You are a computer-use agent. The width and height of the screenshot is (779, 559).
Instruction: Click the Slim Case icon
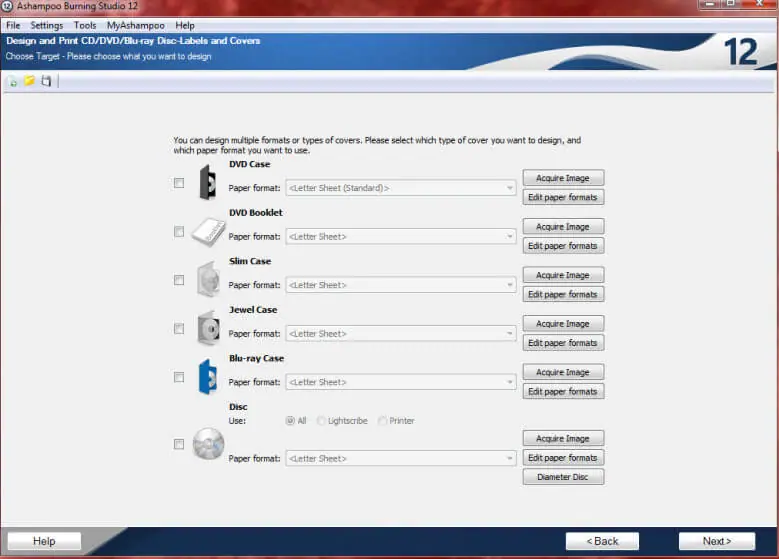(208, 279)
